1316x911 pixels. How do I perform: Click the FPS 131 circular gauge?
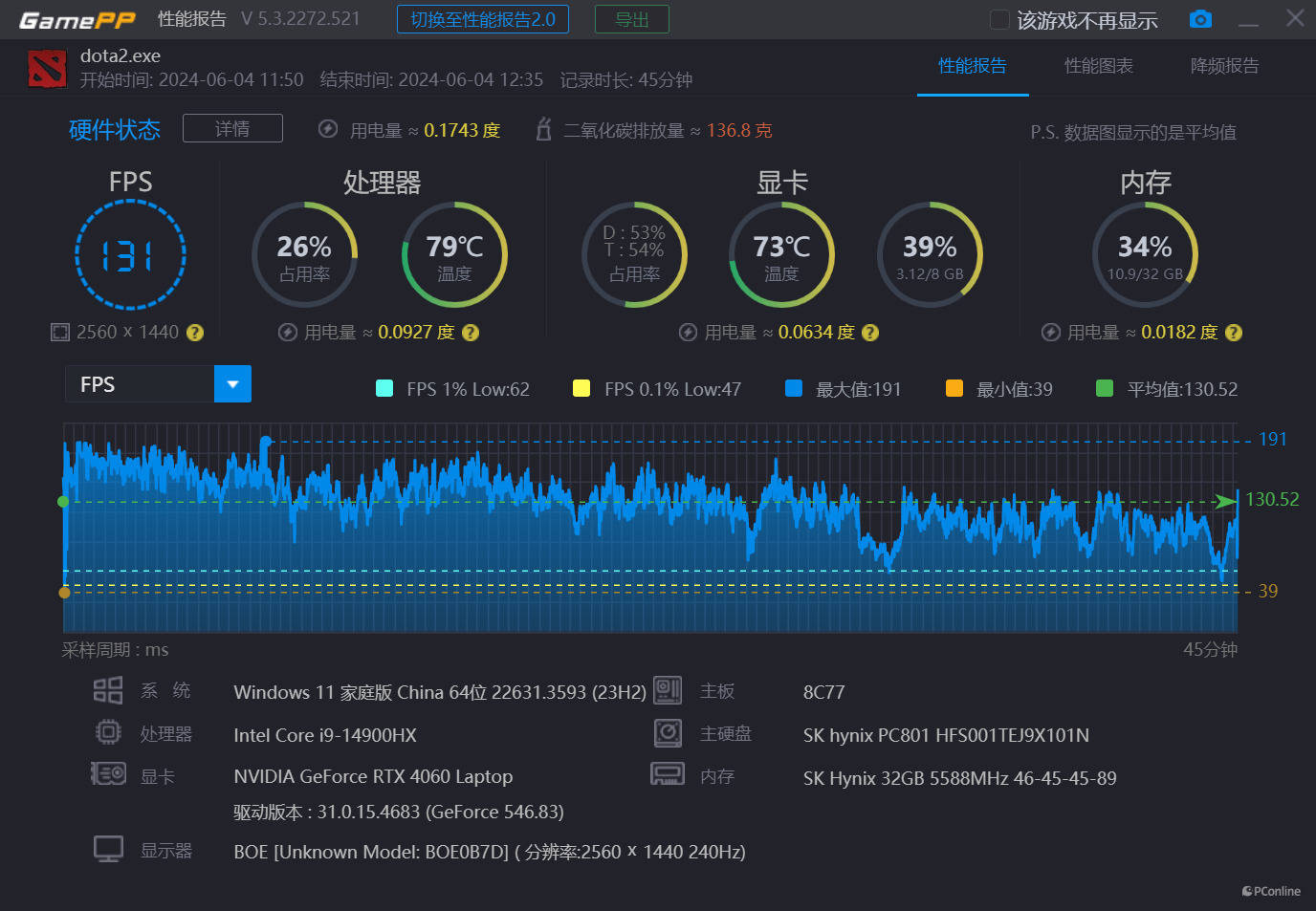[130, 254]
